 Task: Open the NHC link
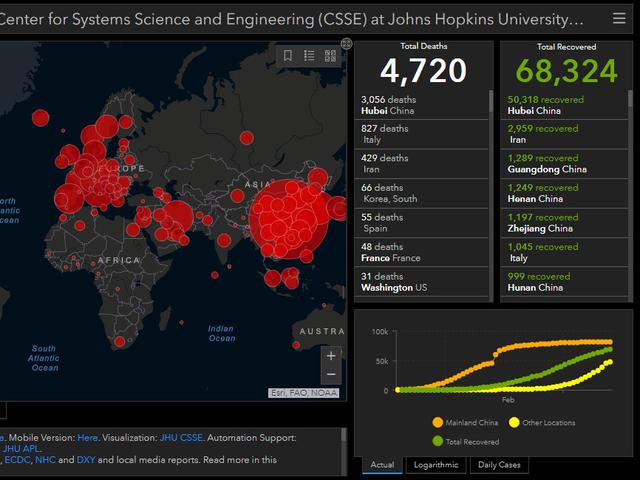coord(45,460)
